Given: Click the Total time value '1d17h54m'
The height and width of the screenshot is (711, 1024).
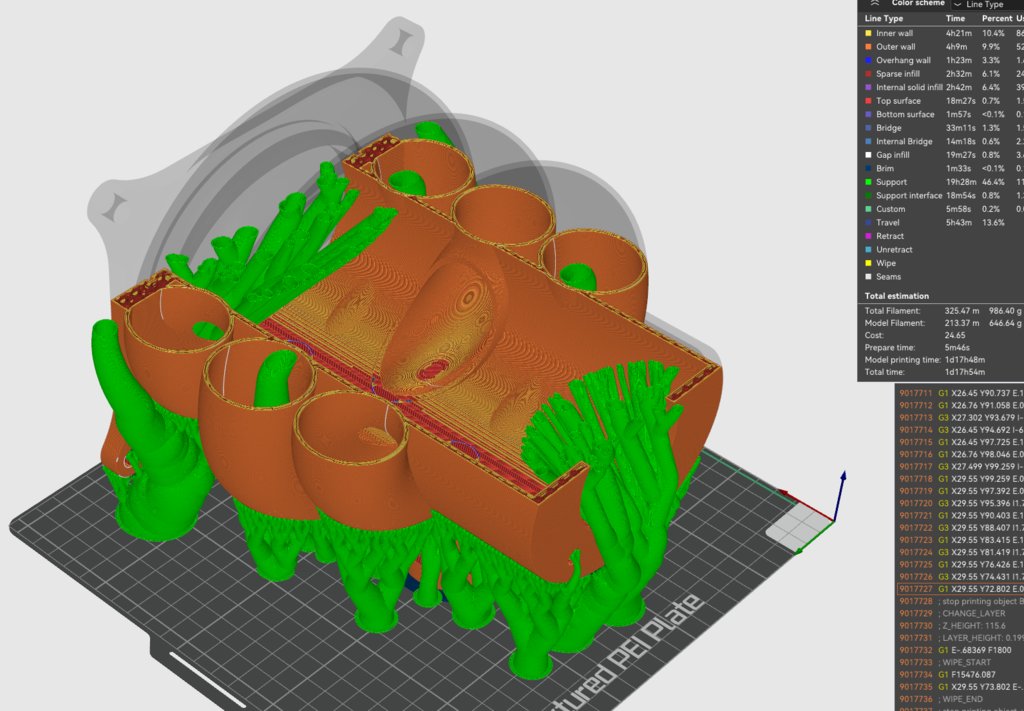Looking at the screenshot, I should [x=965, y=372].
